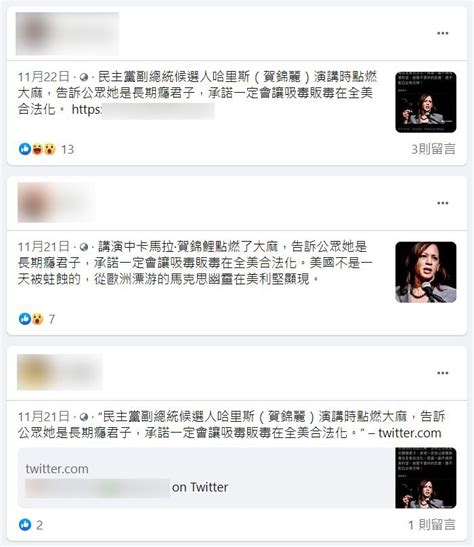Open the twitter.com link preview card
Screen dimensions: 474x547
coord(237,478)
